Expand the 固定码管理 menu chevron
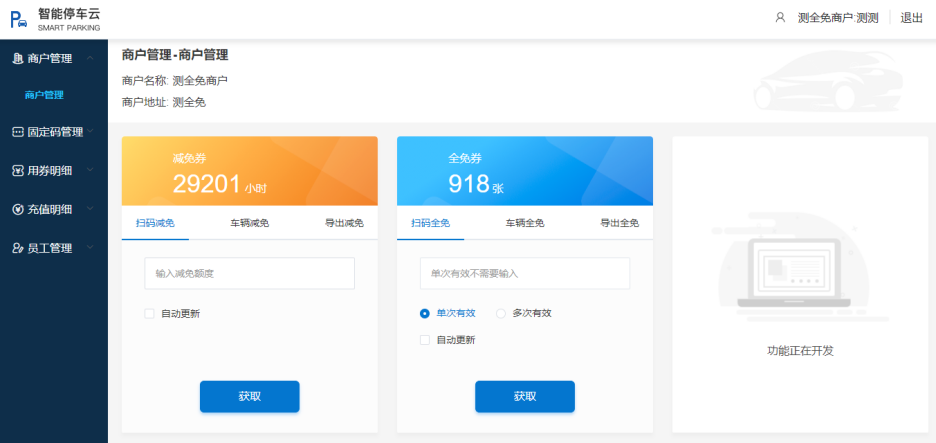Screen dimensions: 936x443 (x=90, y=131)
